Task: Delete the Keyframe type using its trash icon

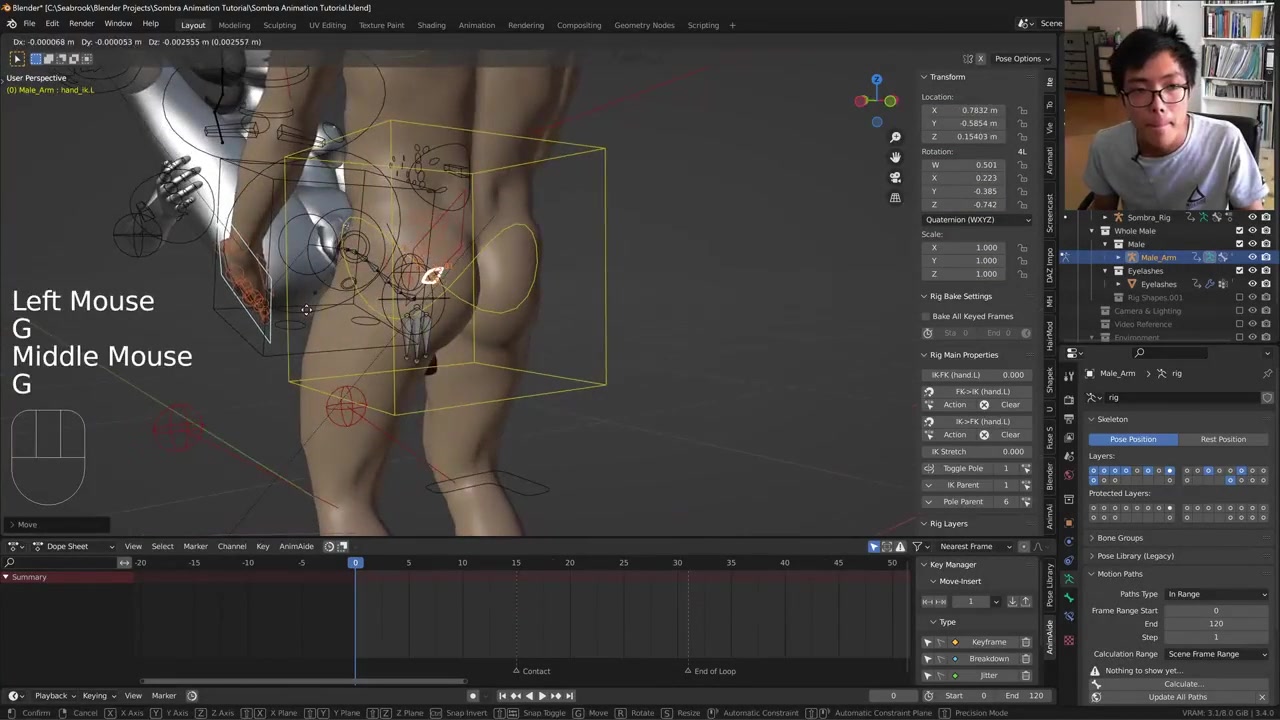Action: [x=1025, y=642]
